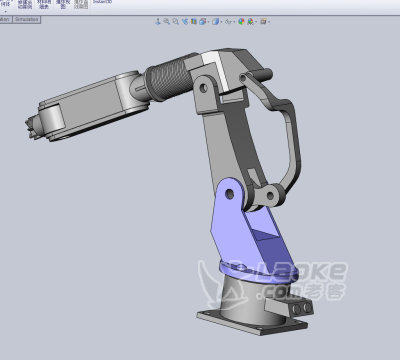The image size is (400, 360).
Task: Expand the Hide/Show Items dropdown arrow
Action: click(x=234, y=22)
